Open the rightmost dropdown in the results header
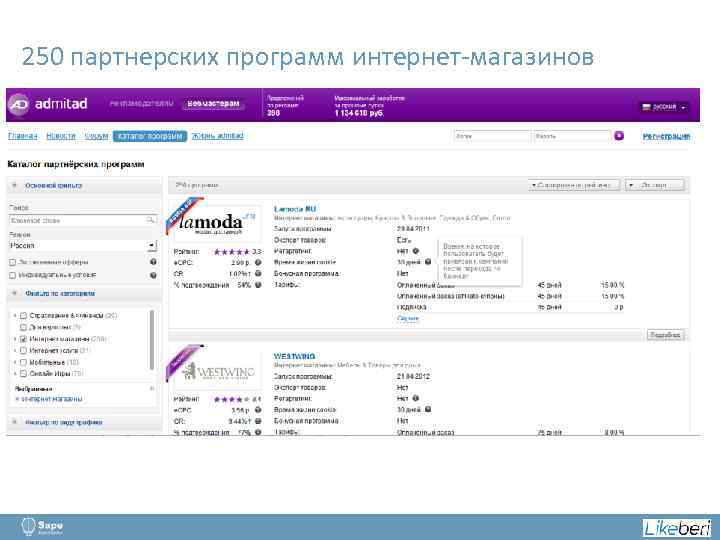The width and height of the screenshot is (720, 540). [x=655, y=185]
